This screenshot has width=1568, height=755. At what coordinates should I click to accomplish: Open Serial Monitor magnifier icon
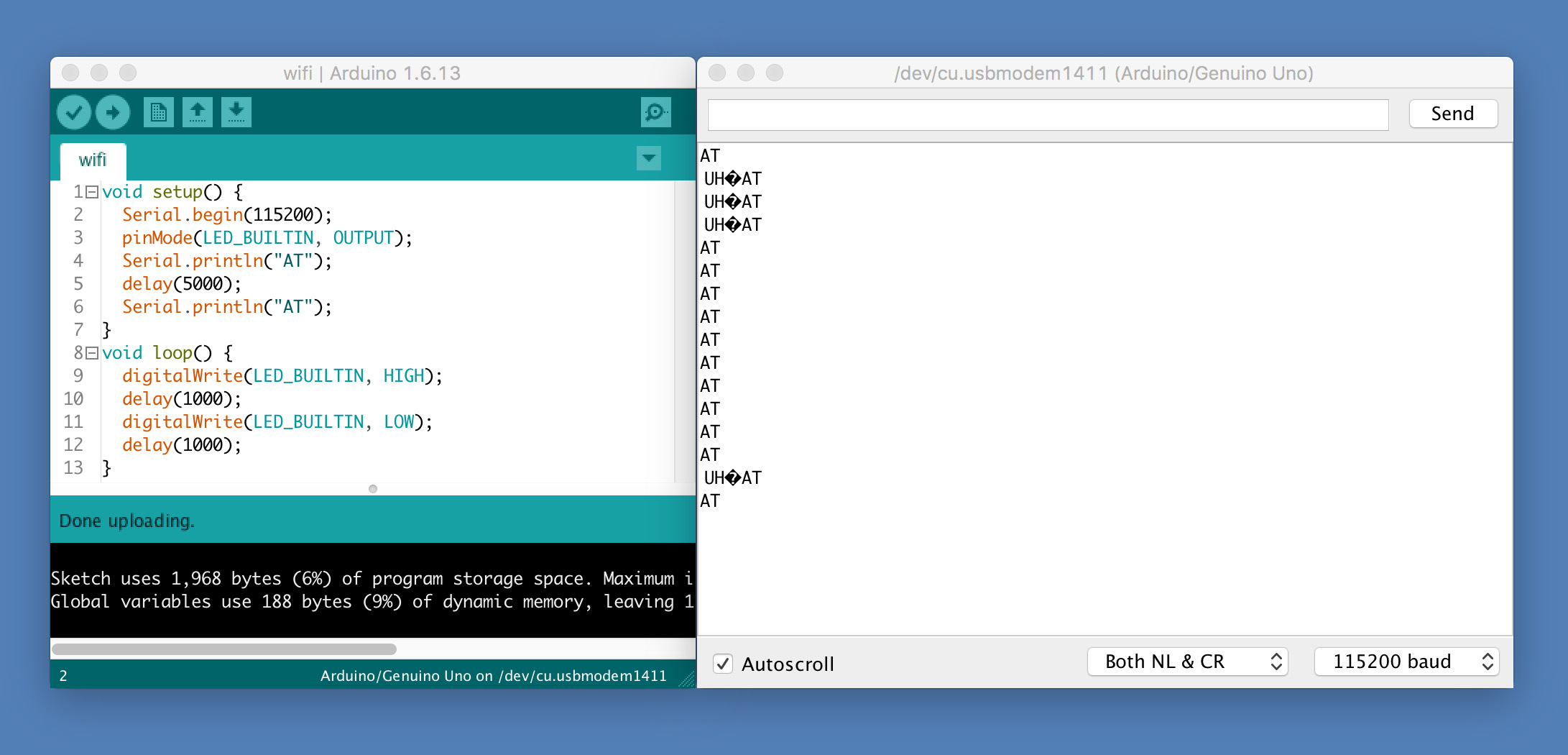pos(655,112)
